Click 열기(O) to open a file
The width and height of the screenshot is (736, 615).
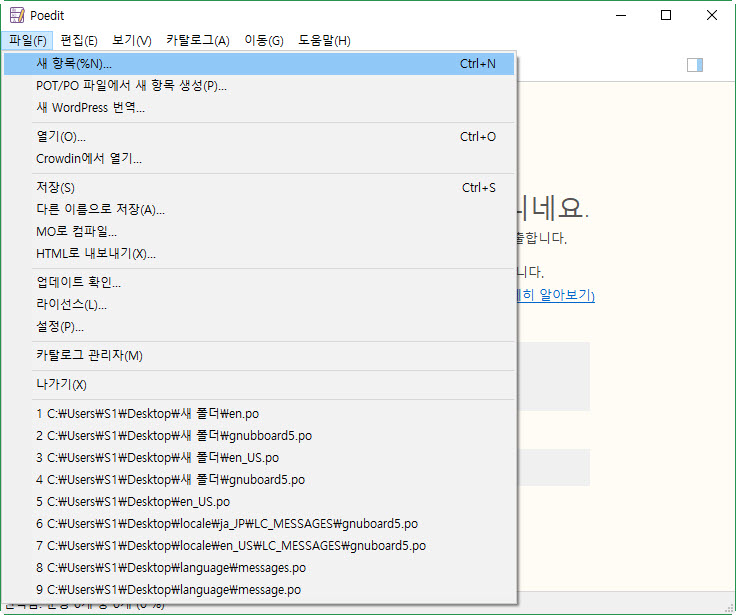[60, 137]
